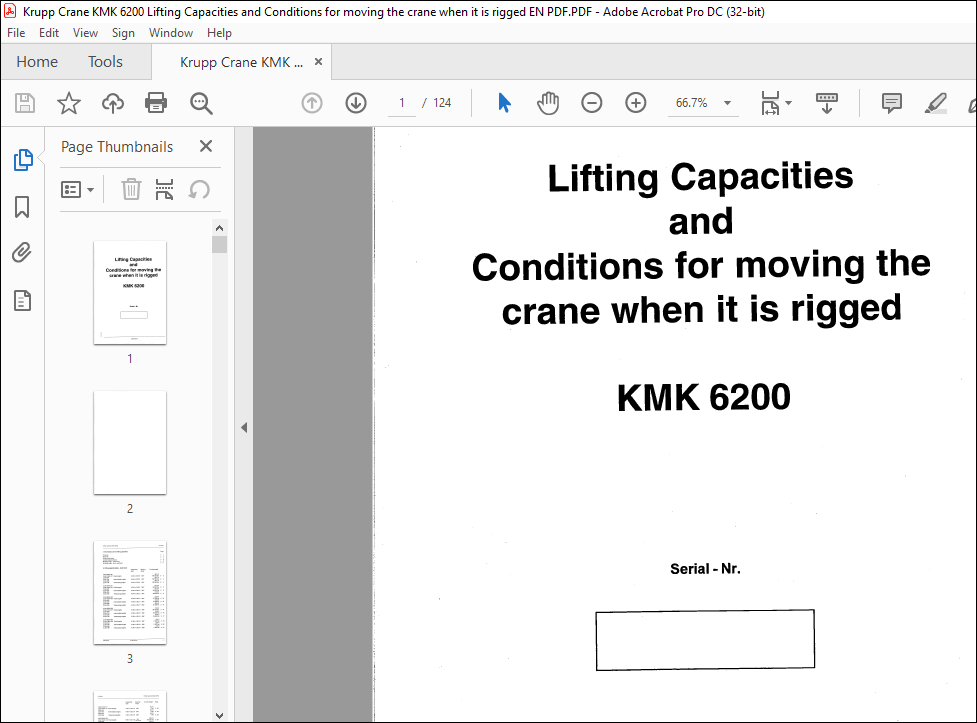Click the Serial-Nr. empty box on page
This screenshot has width=977, height=723.
[x=705, y=639]
